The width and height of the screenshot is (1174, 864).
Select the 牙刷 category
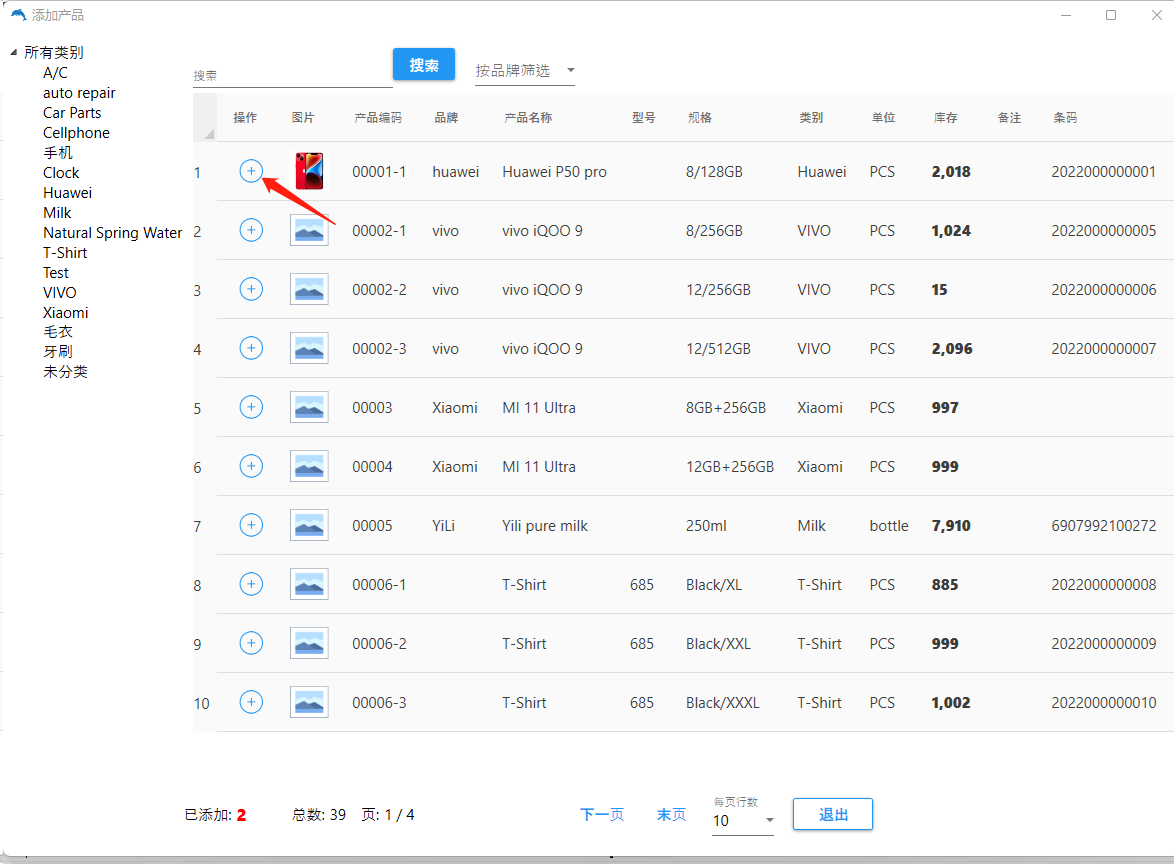pyautogui.click(x=58, y=352)
